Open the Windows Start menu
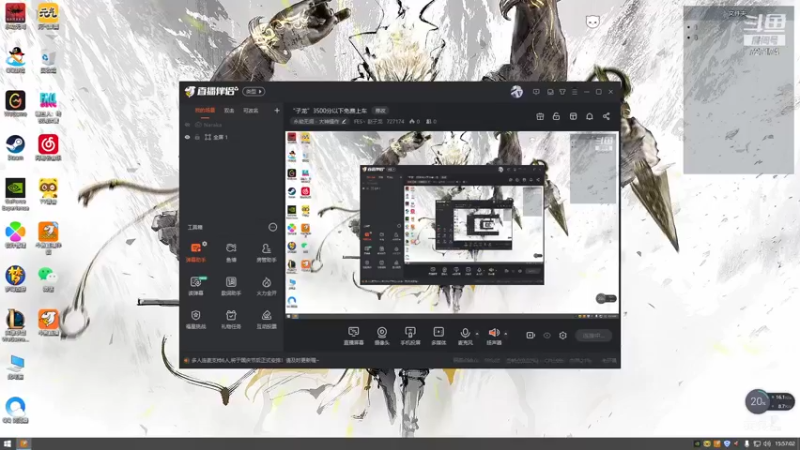This screenshot has height=450, width=800. coord(7,444)
